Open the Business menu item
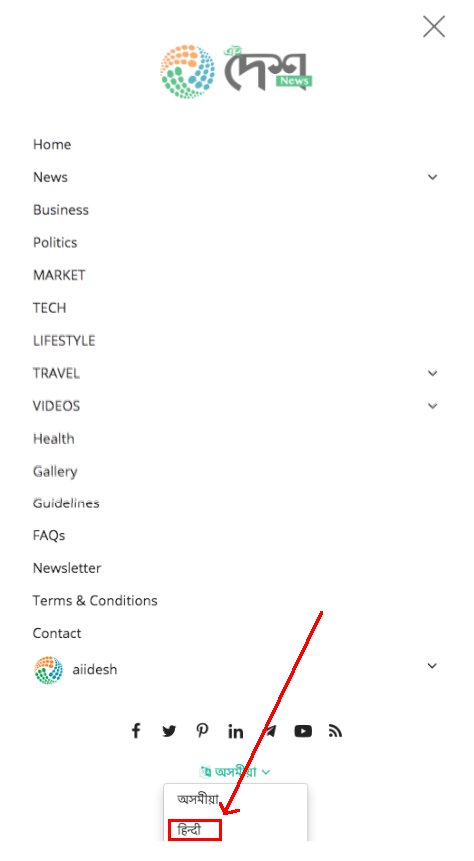Image resolution: width=474 pixels, height=861 pixels. (61, 210)
